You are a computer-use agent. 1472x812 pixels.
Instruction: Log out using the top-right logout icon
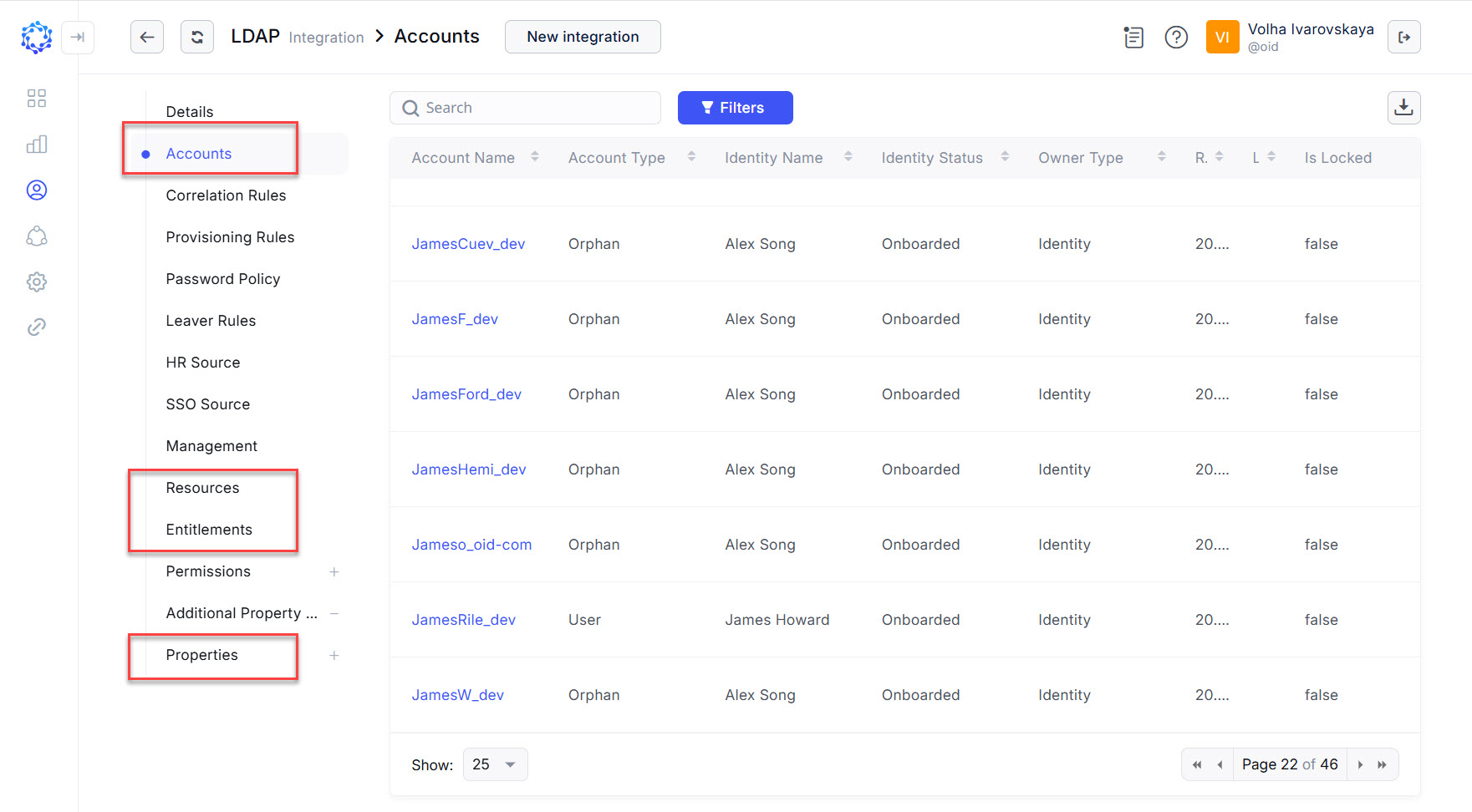(1404, 37)
